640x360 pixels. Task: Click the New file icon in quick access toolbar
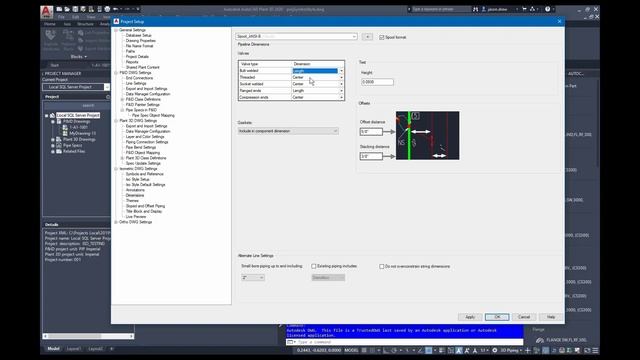(x=59, y=9)
